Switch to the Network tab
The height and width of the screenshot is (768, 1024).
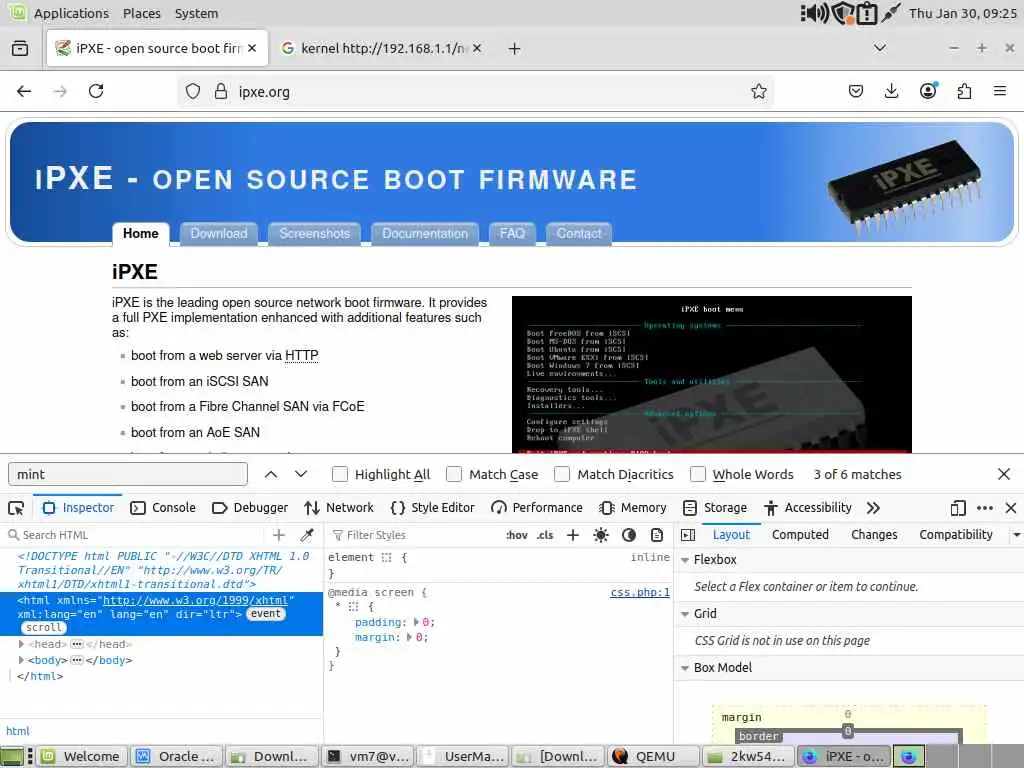[339, 508]
